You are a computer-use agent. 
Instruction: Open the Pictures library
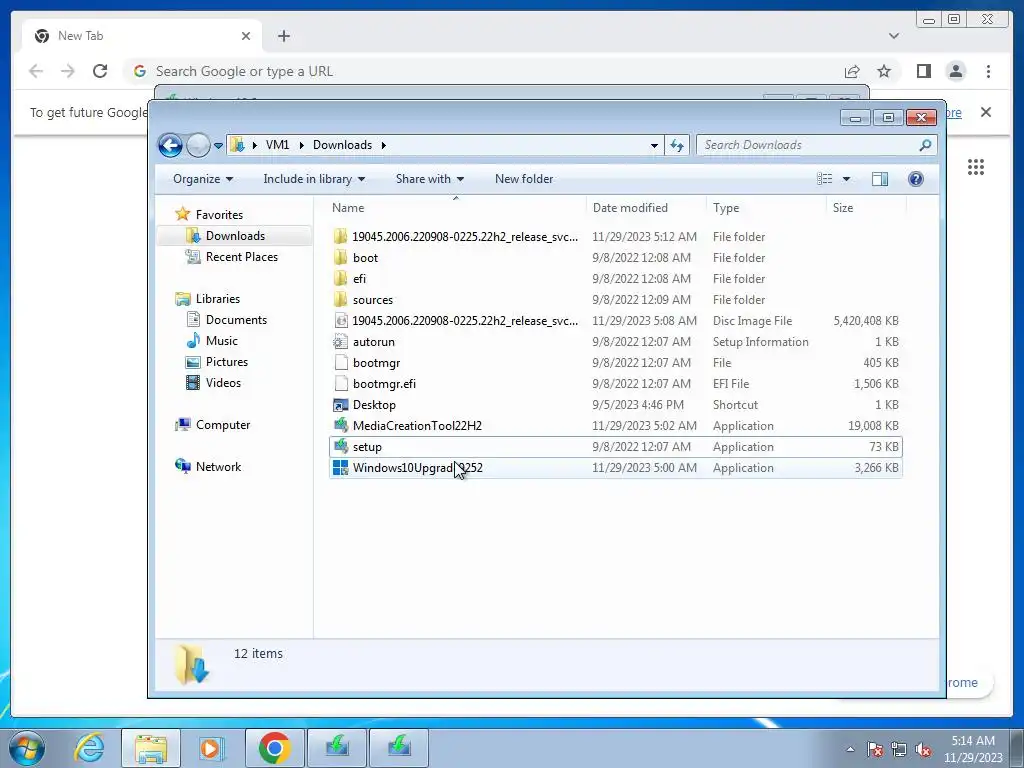point(227,361)
